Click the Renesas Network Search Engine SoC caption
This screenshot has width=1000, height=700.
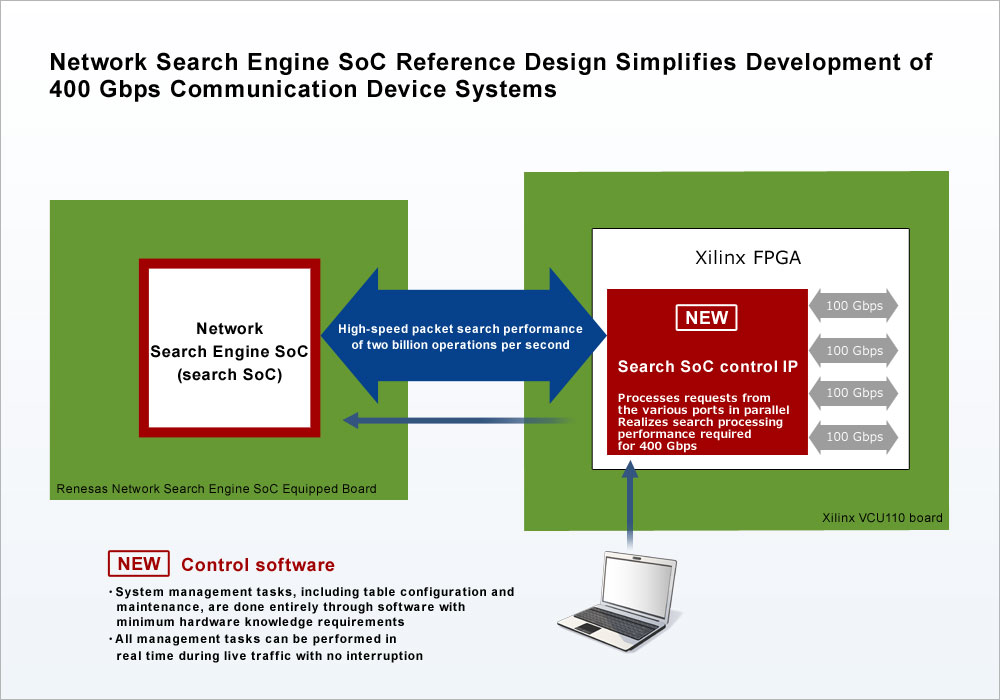point(218,488)
